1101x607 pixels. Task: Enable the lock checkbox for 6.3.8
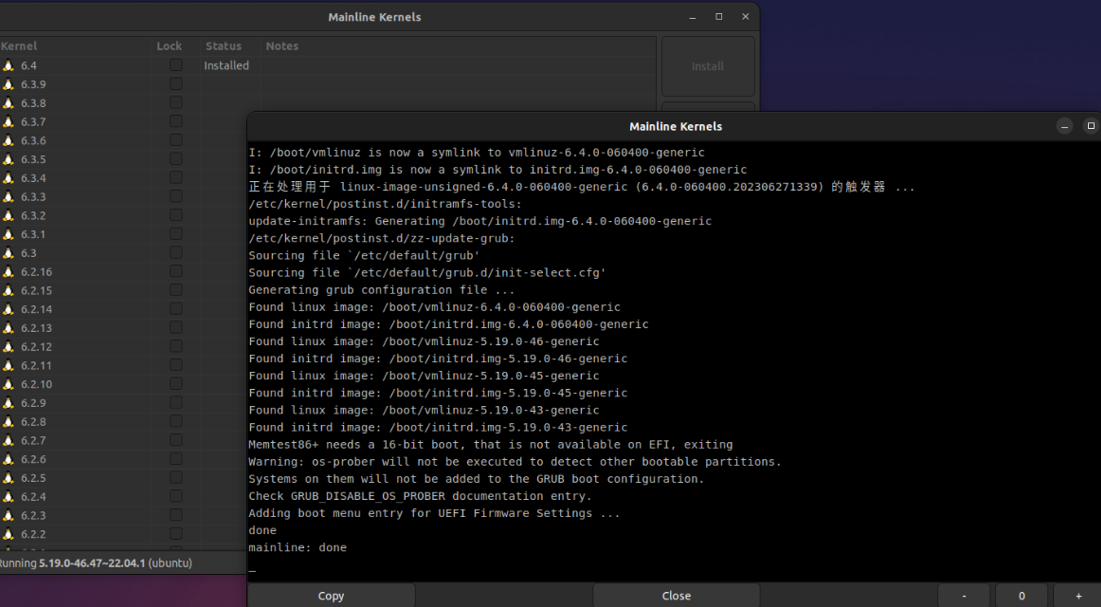click(176, 103)
